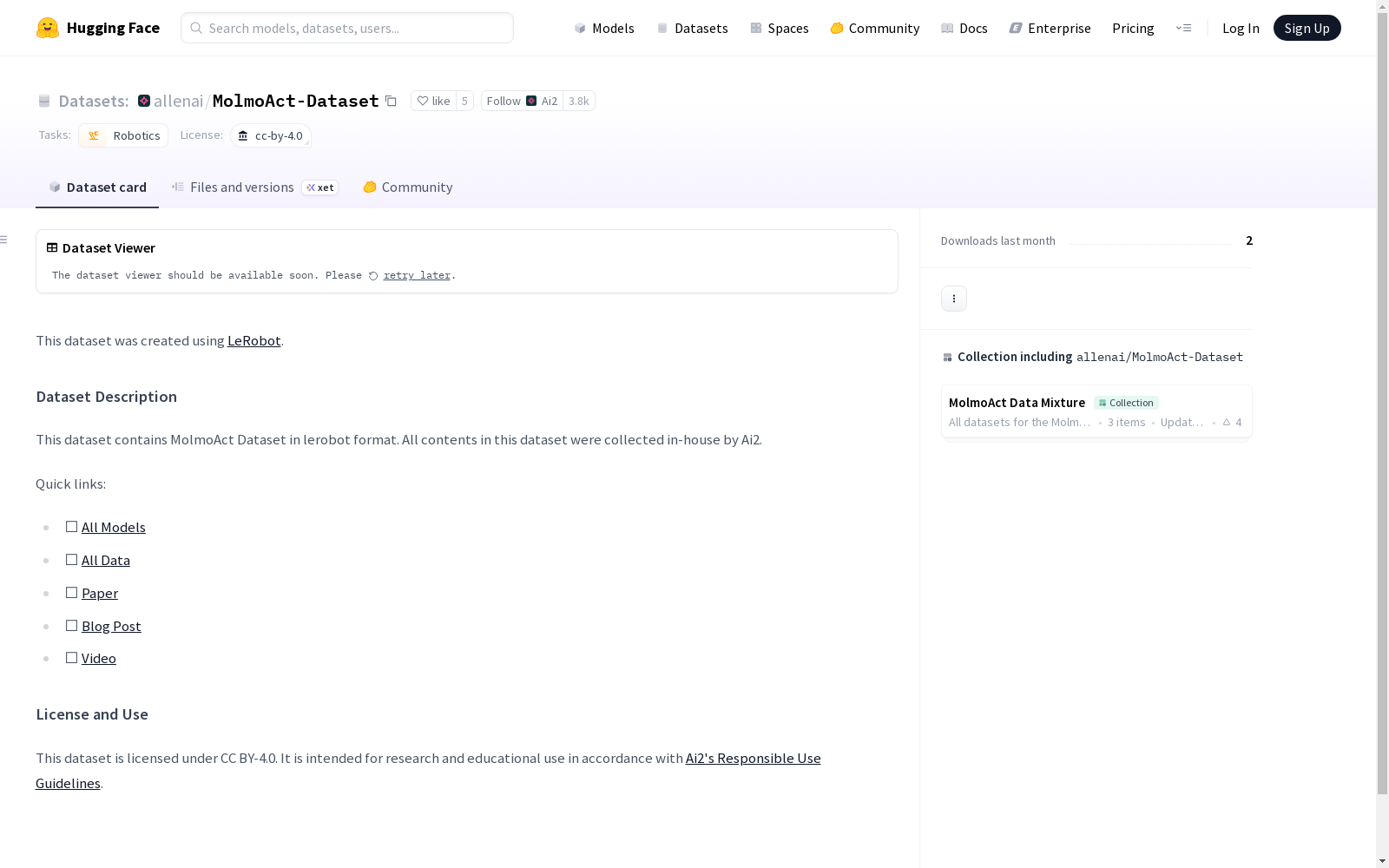Open Docs in the top navigation
The height and width of the screenshot is (868, 1389).
964,28
